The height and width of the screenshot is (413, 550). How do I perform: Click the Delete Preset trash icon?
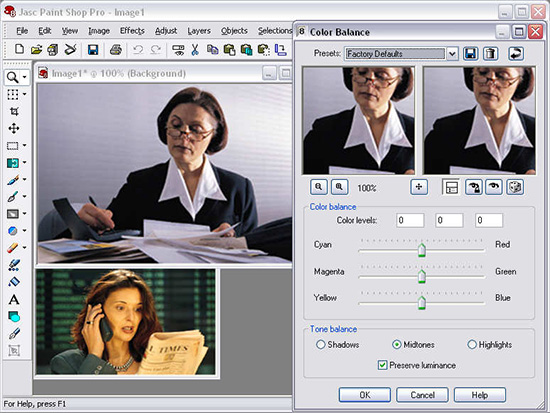coord(491,54)
